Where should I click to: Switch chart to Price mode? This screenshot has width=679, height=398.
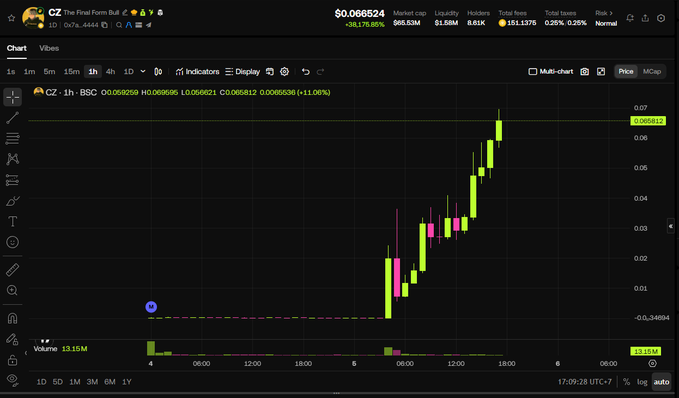tap(626, 71)
